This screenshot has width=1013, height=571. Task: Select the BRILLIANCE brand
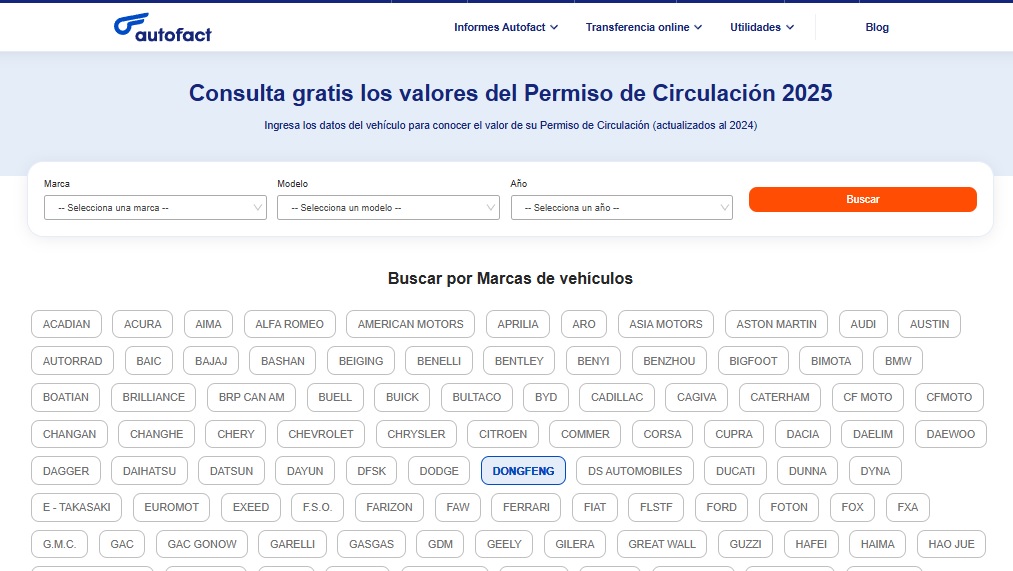154,397
